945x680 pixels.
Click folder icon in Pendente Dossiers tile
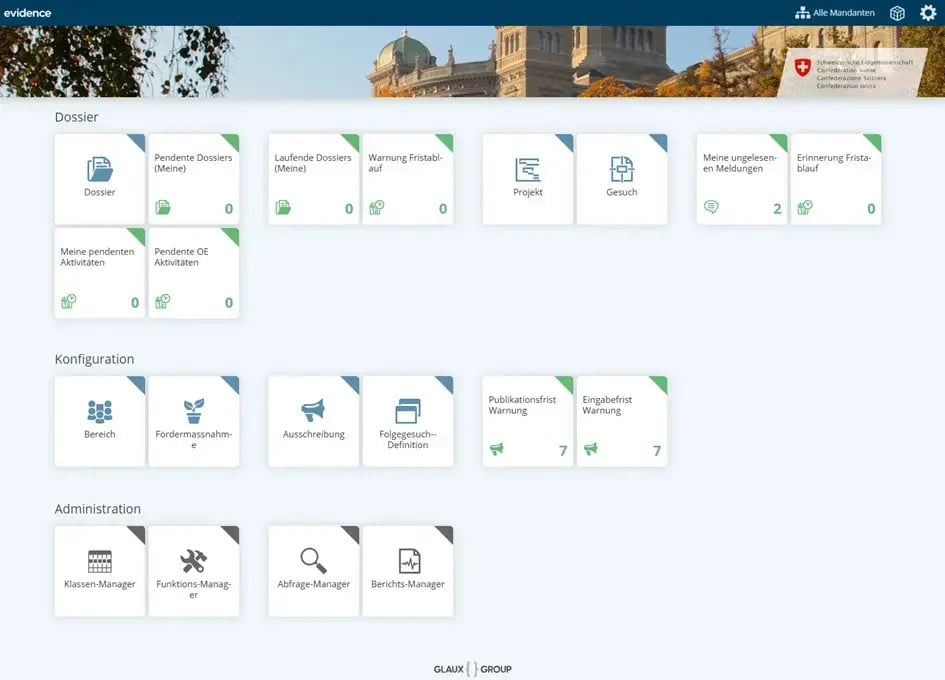tap(163, 207)
